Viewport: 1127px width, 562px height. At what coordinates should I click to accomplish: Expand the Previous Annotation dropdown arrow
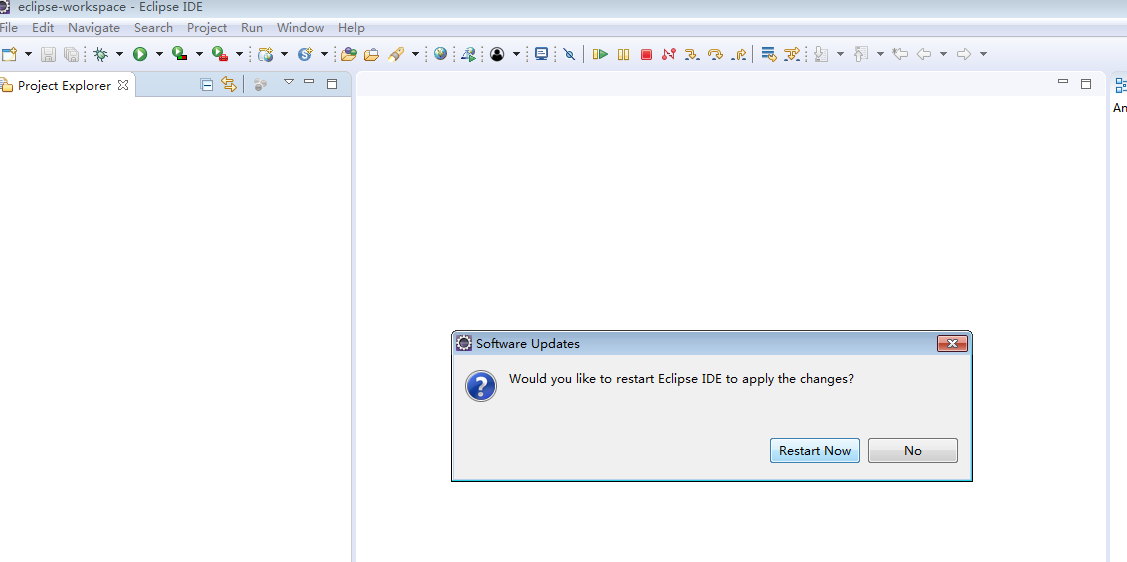[x=880, y=54]
